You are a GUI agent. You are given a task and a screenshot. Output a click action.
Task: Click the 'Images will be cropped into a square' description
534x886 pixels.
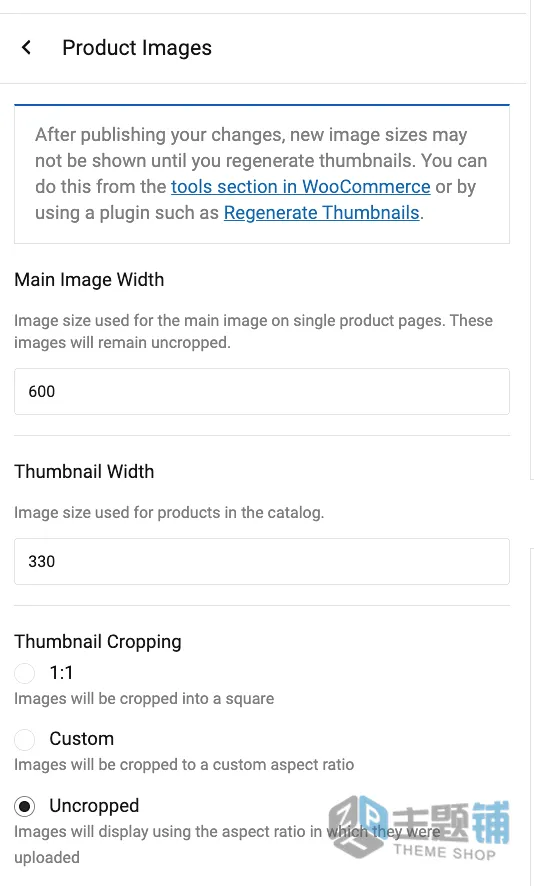(x=144, y=699)
